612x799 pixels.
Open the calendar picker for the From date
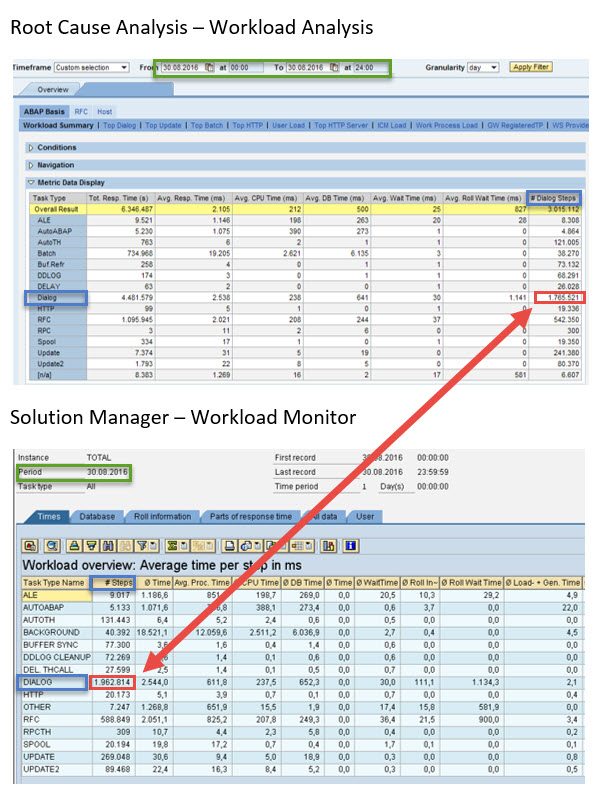[x=209, y=67]
